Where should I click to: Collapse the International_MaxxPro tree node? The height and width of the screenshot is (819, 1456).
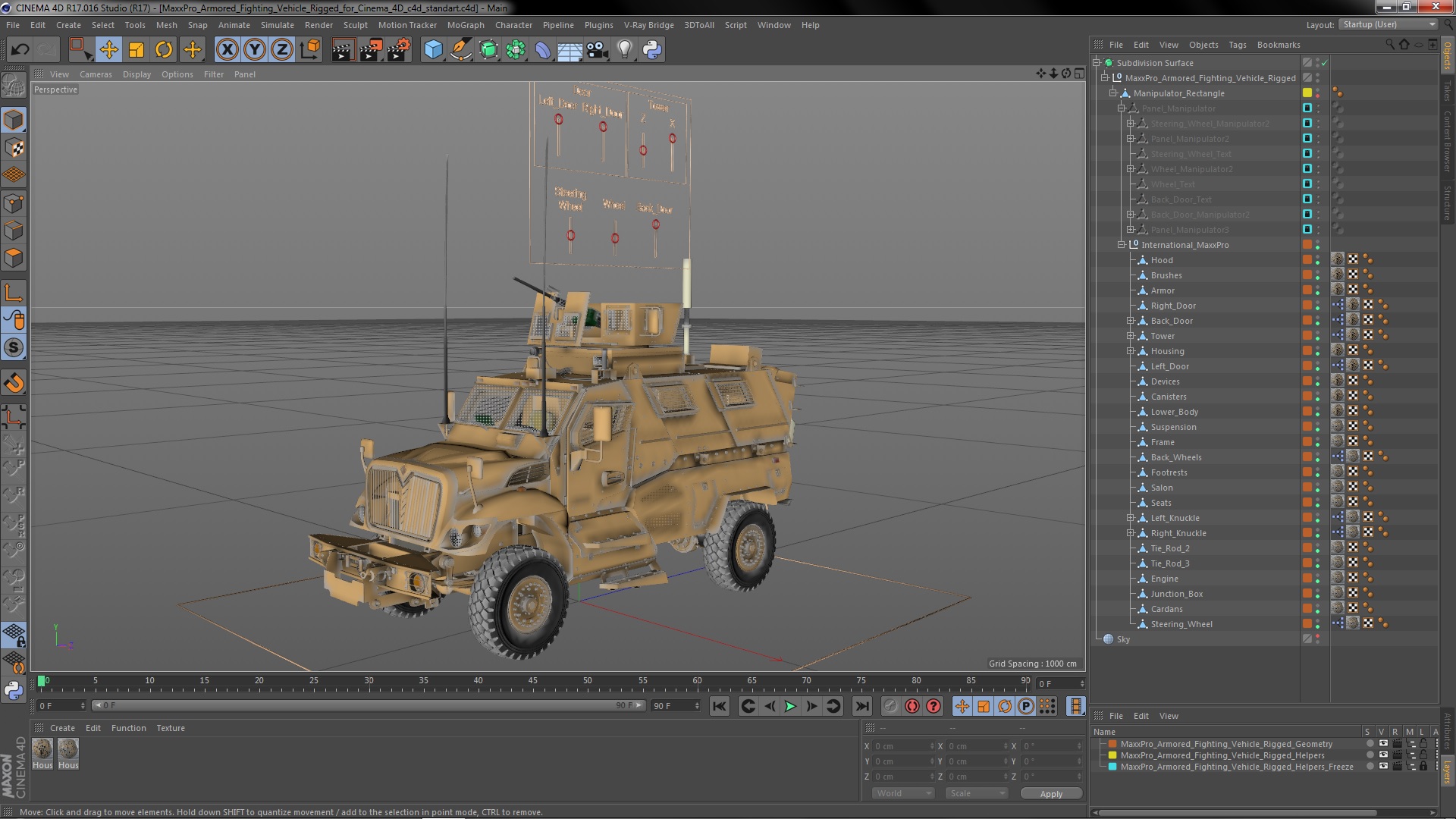1121,245
